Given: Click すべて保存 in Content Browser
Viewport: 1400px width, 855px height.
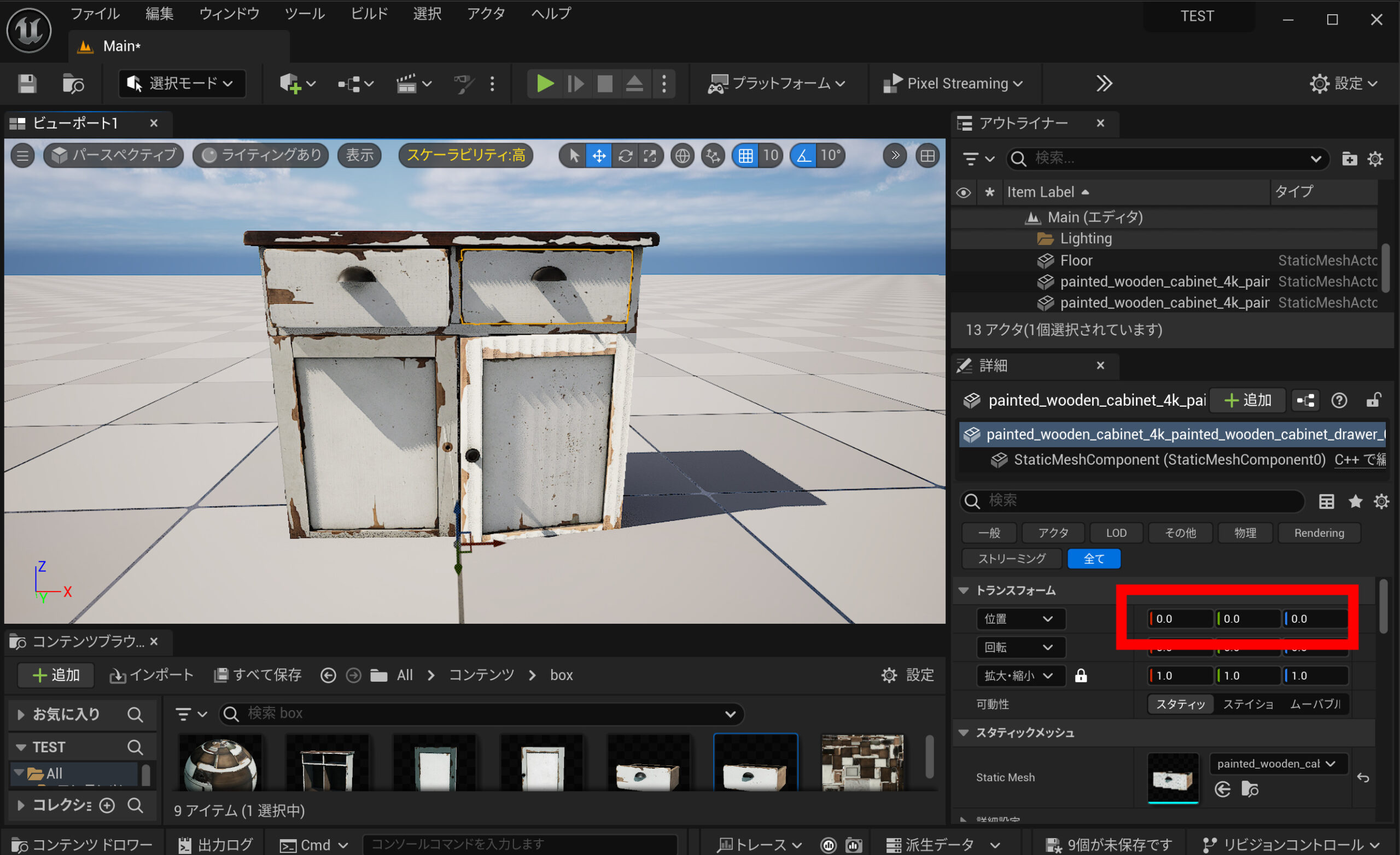Looking at the screenshot, I should [259, 675].
